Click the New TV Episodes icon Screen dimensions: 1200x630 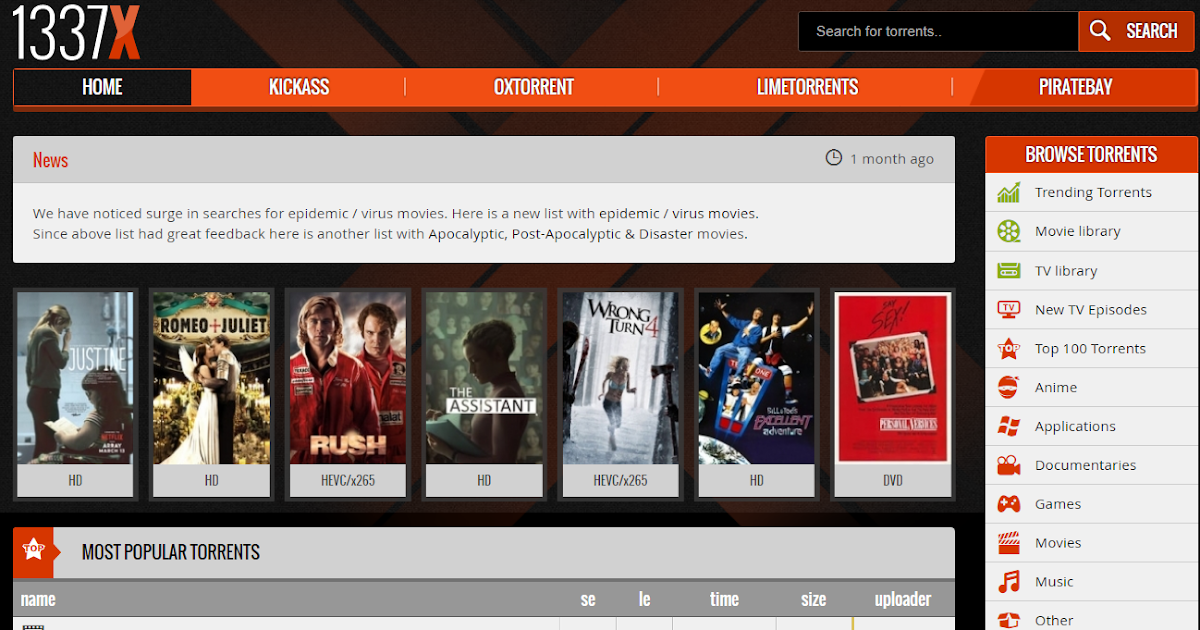tap(1009, 309)
